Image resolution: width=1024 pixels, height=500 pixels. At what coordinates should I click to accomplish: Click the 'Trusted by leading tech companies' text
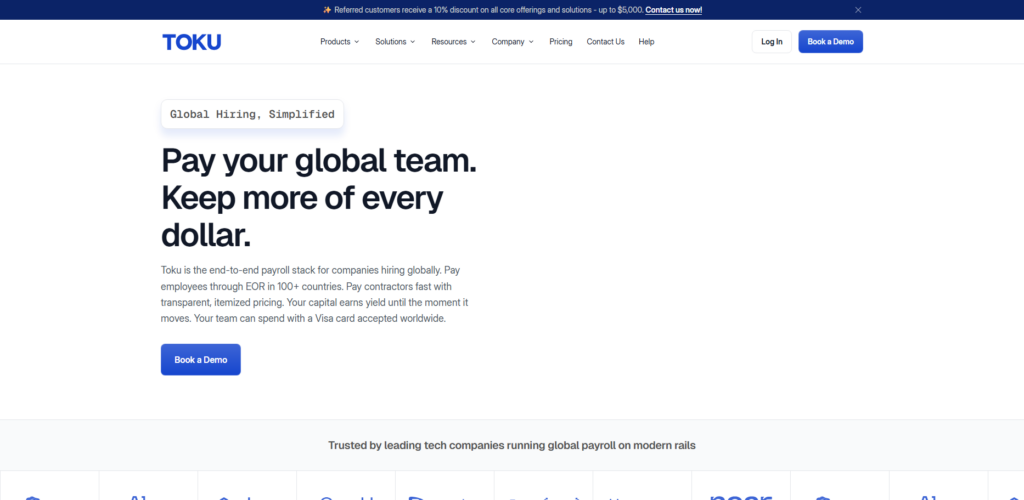(512, 445)
